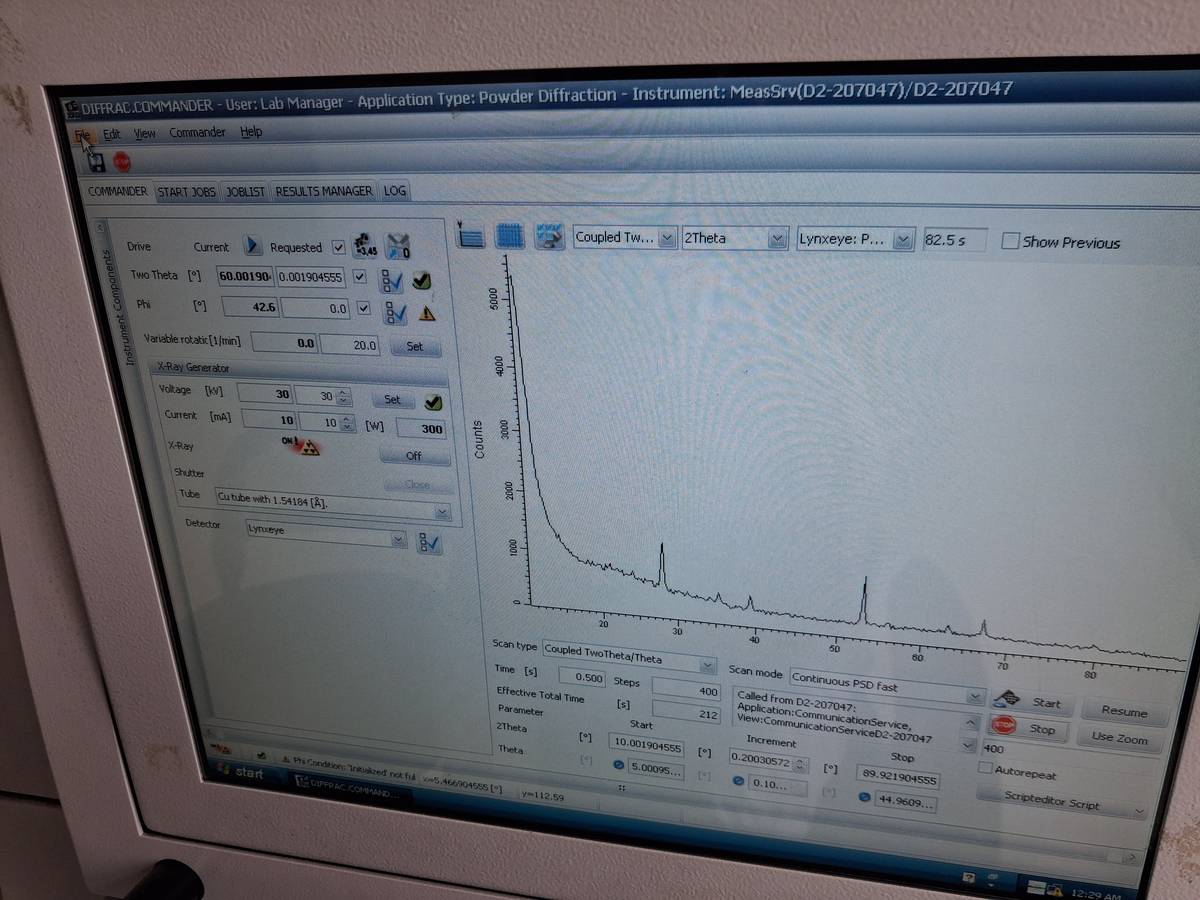Click the X-Ray Off button
Viewport: 1200px width, 900px height.
[x=414, y=456]
